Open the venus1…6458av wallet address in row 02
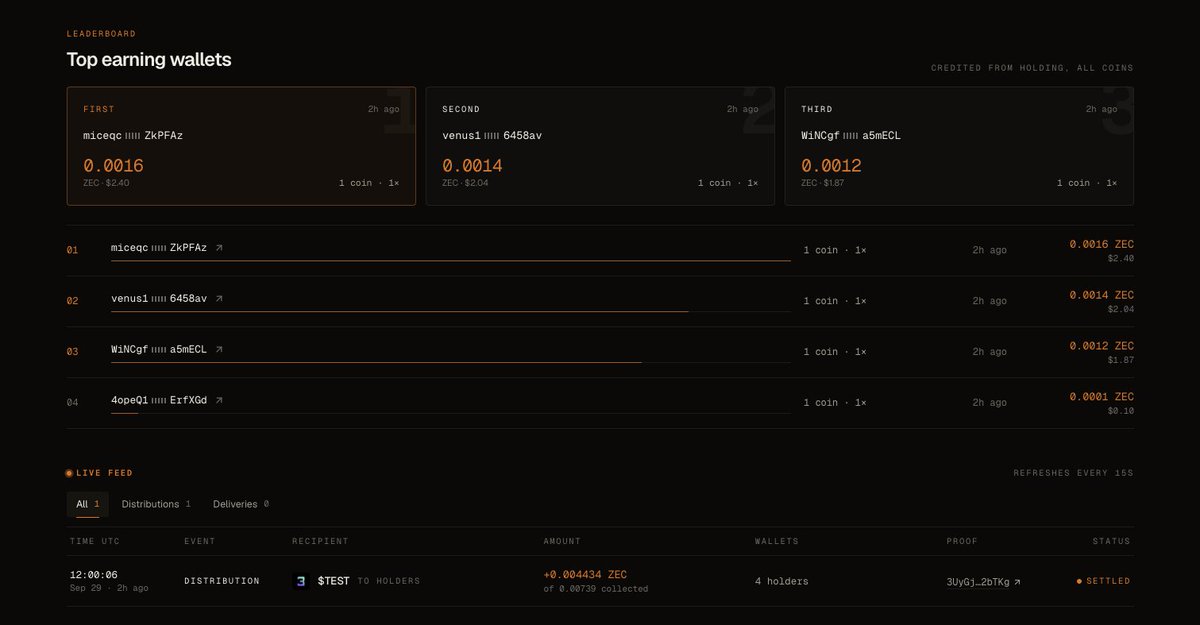 [x=159, y=298]
